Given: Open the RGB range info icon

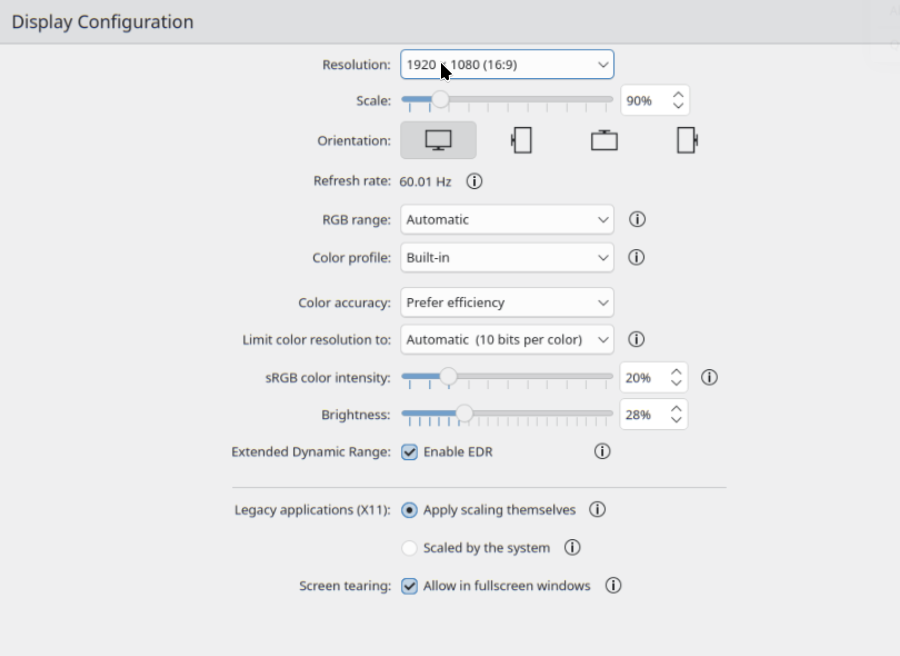Looking at the screenshot, I should pos(637,219).
